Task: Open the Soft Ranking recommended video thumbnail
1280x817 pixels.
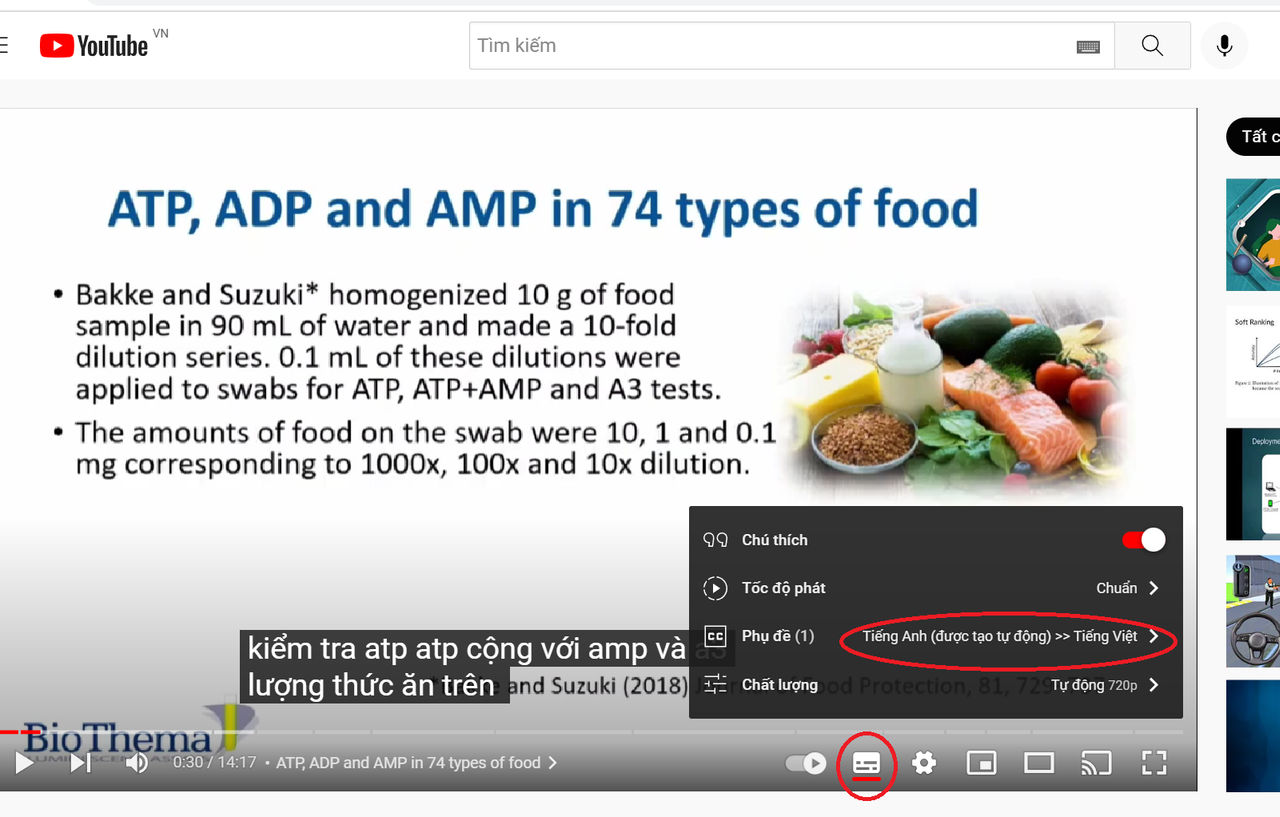Action: (1253, 361)
